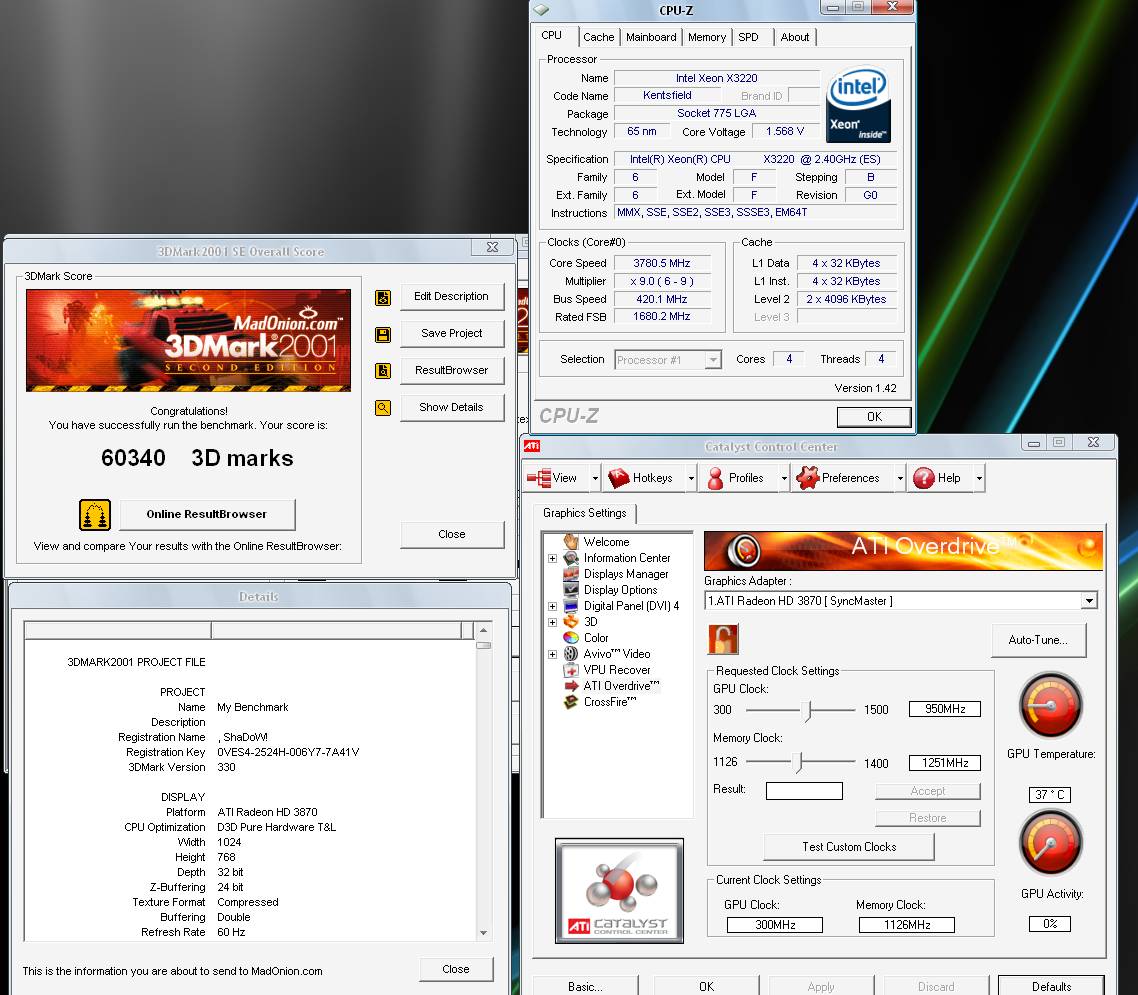Select the Graphics Settings tab
Image resolution: width=1138 pixels, height=995 pixels.
pos(584,513)
